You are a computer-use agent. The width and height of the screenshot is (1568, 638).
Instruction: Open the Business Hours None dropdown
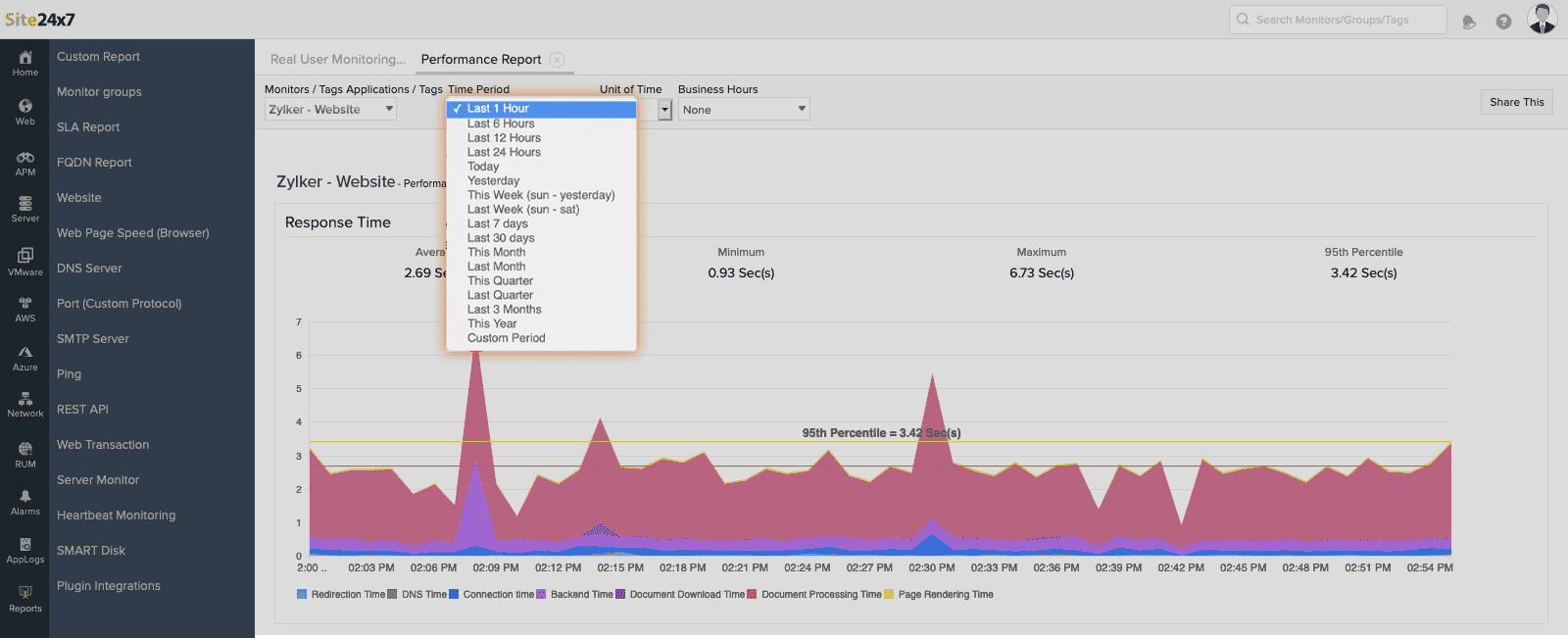(744, 110)
